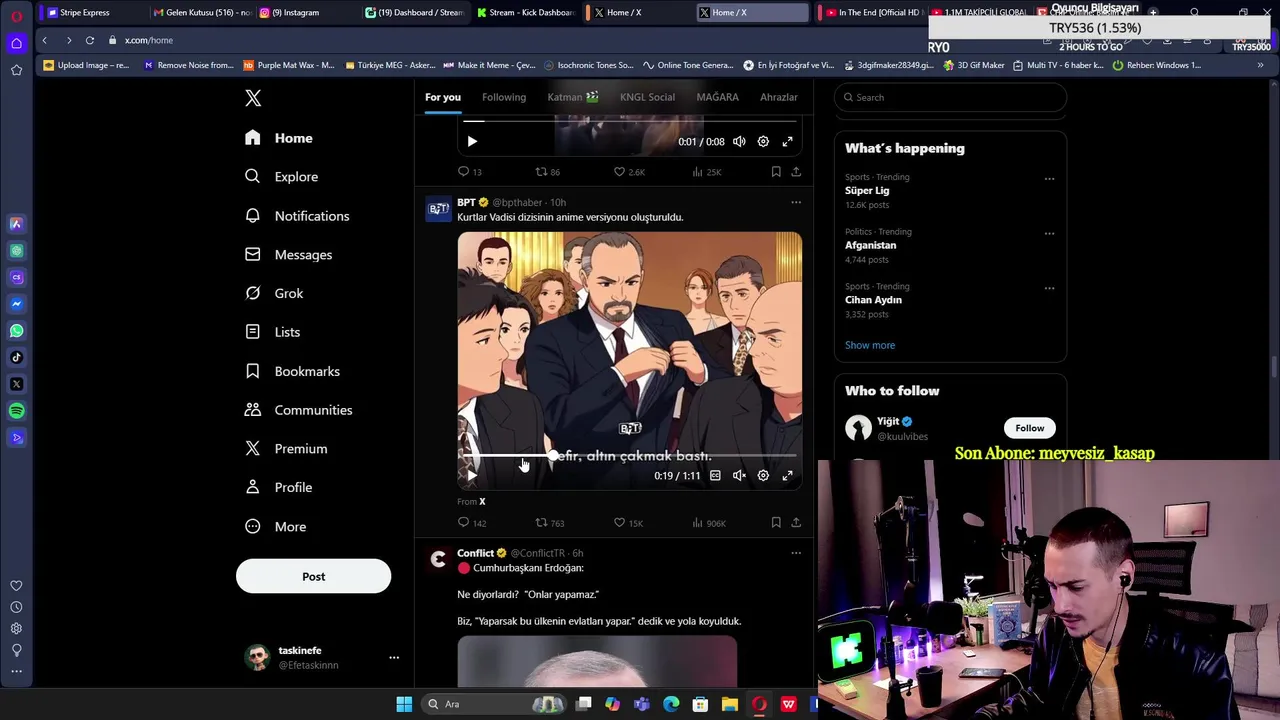Open more options on Conflict post

pos(796,553)
